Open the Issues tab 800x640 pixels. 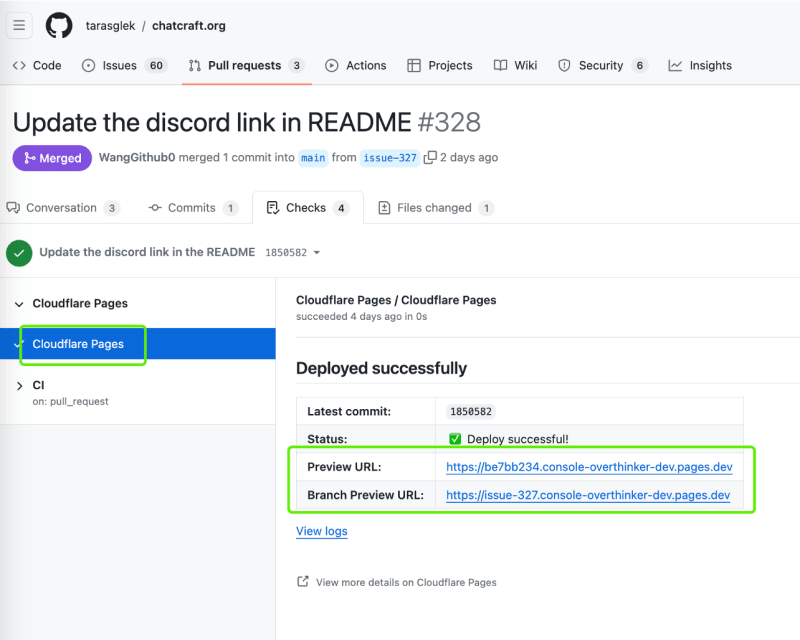[124, 65]
